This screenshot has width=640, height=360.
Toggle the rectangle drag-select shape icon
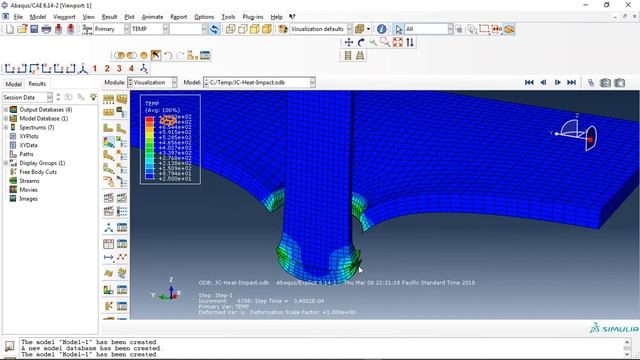point(484,29)
